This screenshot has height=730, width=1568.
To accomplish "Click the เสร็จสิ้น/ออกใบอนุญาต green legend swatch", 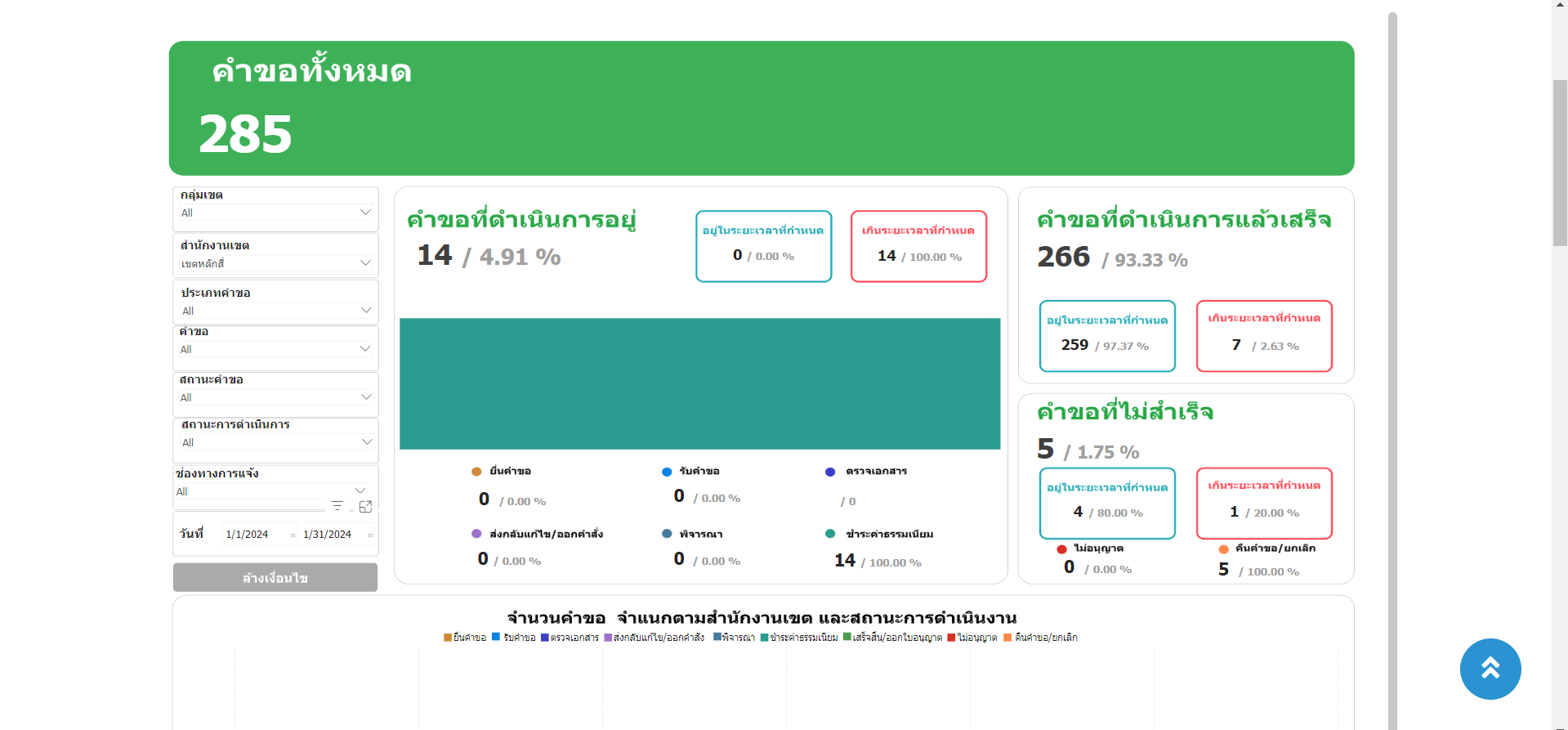I will (847, 637).
